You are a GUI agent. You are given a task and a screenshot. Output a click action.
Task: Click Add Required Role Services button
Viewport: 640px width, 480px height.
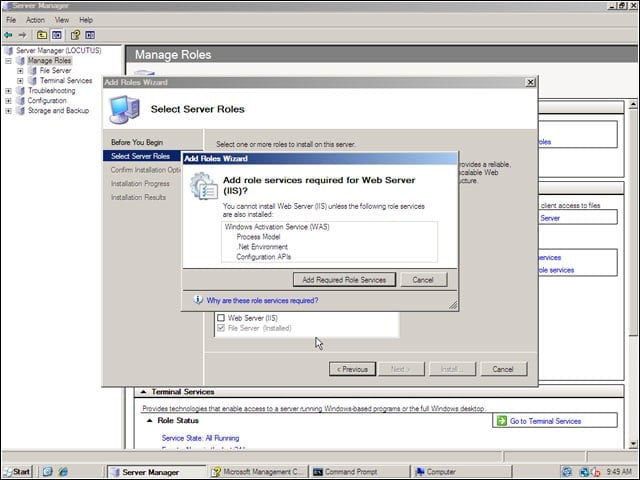tap(344, 280)
